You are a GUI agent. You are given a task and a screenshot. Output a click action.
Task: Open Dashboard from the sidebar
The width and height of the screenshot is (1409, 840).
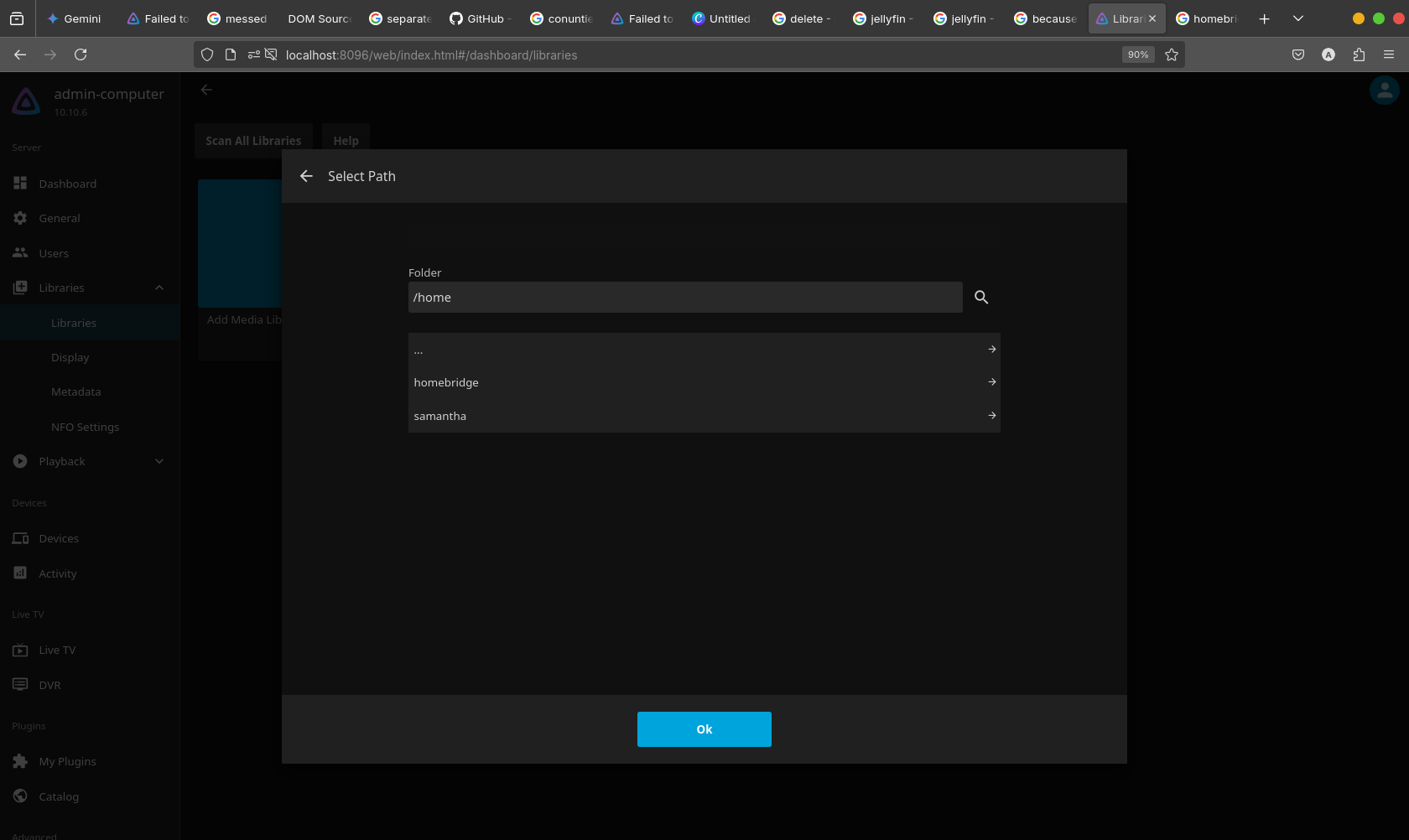(x=67, y=184)
